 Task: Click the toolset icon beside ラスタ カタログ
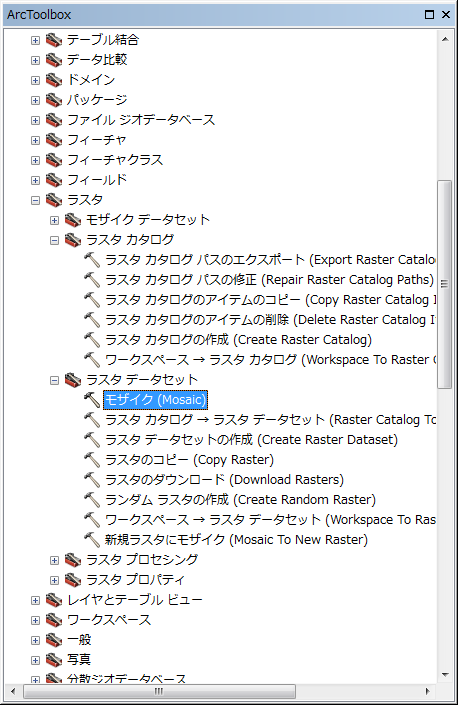pyautogui.click(x=73, y=240)
